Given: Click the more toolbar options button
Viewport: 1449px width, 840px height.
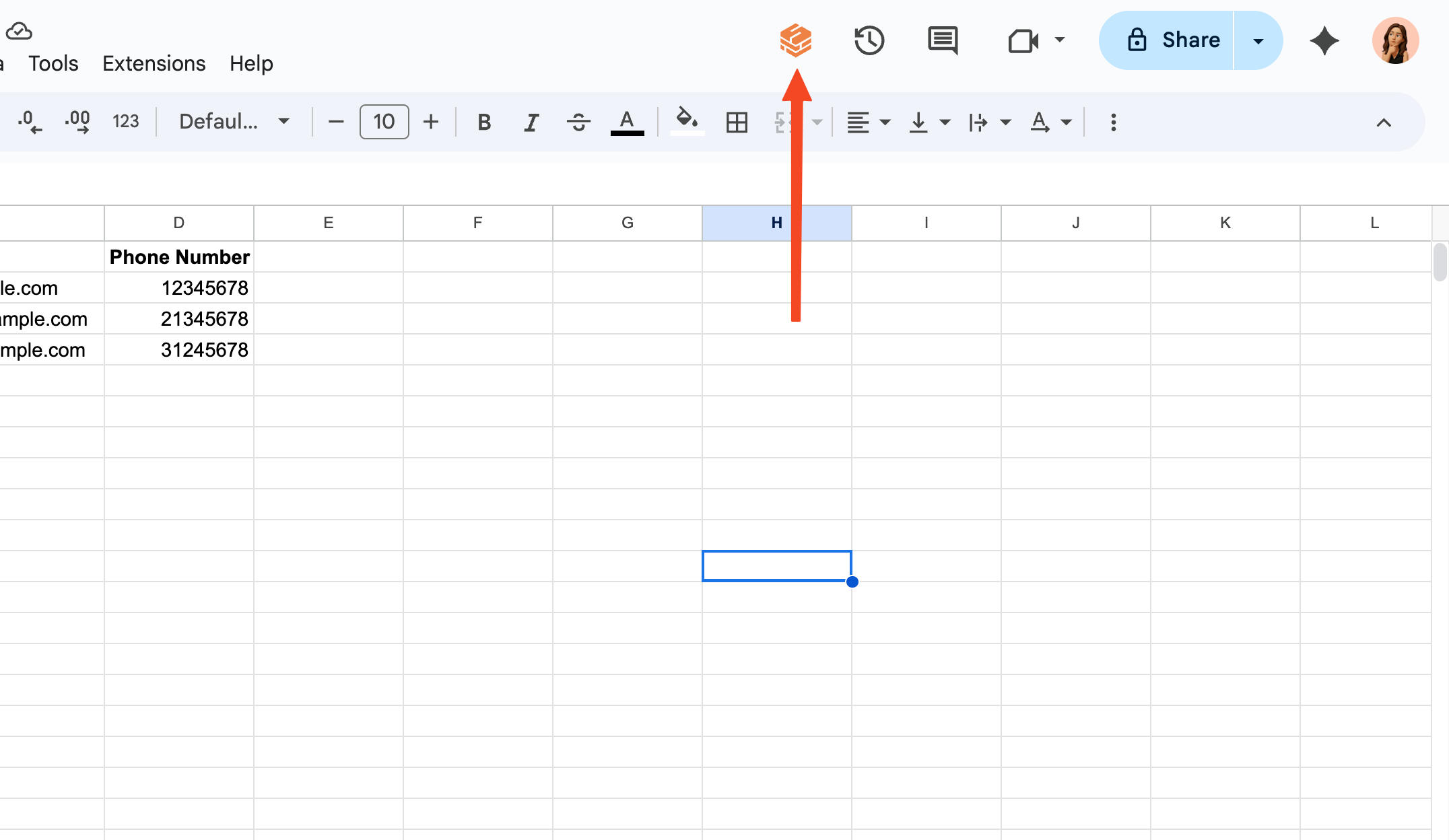Looking at the screenshot, I should (x=1113, y=123).
